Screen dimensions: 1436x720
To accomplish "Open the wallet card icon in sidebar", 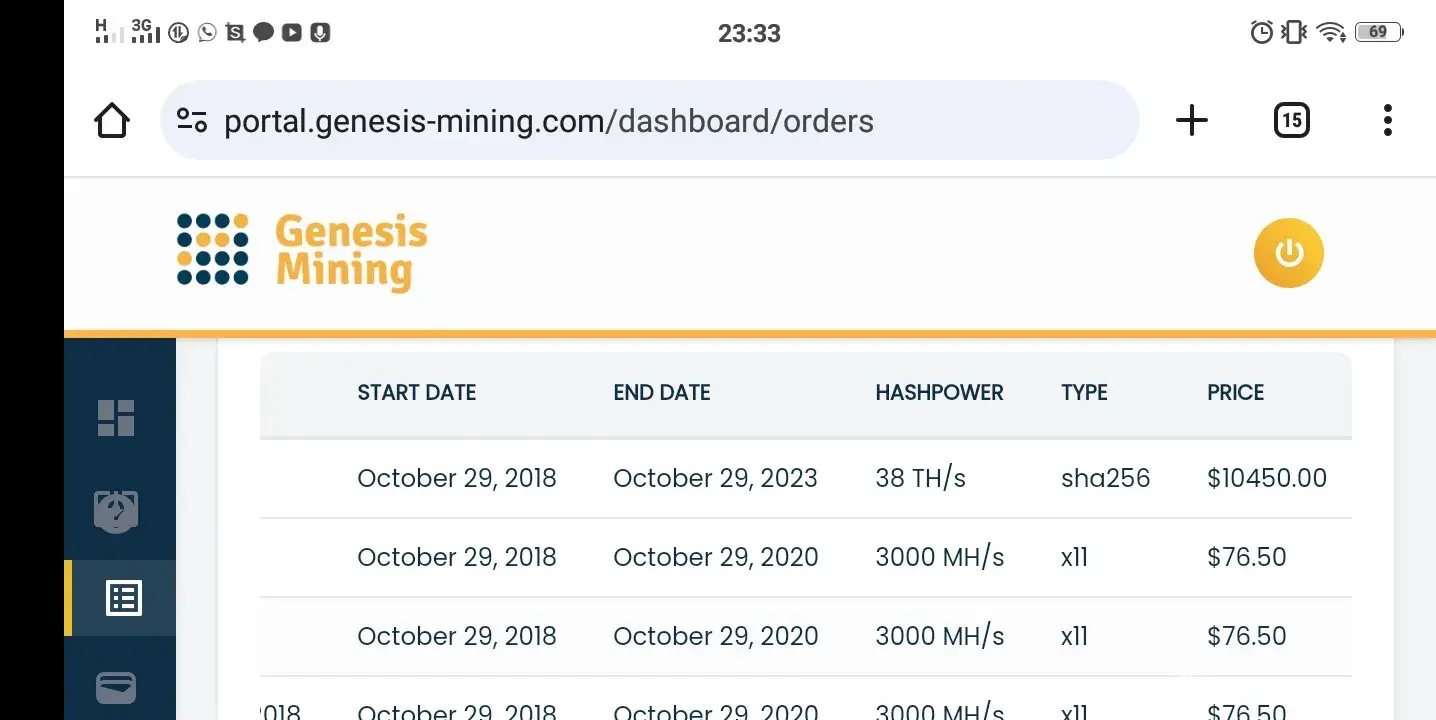I will tap(116, 688).
